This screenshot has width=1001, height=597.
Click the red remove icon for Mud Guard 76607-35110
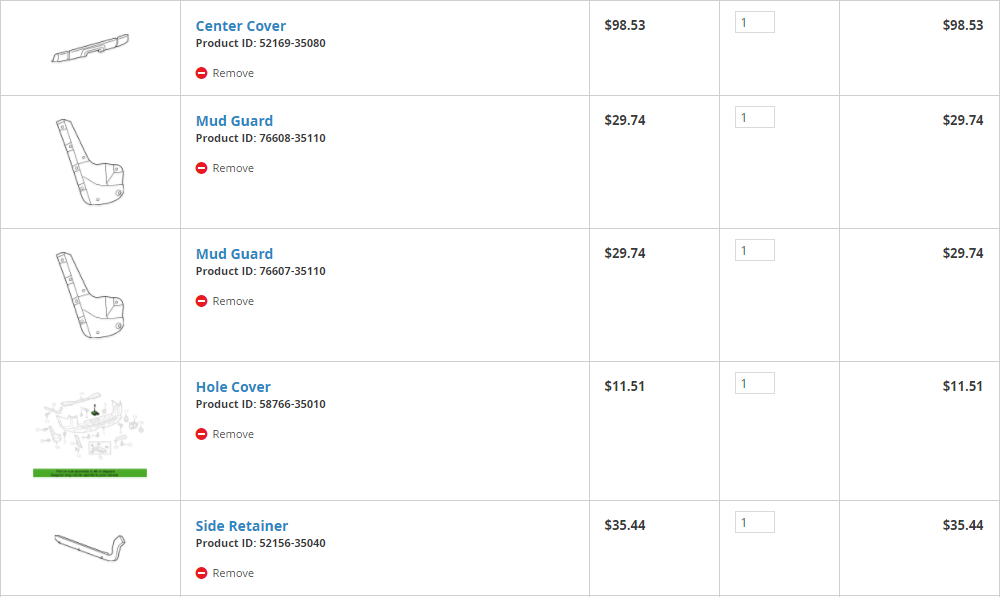(x=201, y=301)
